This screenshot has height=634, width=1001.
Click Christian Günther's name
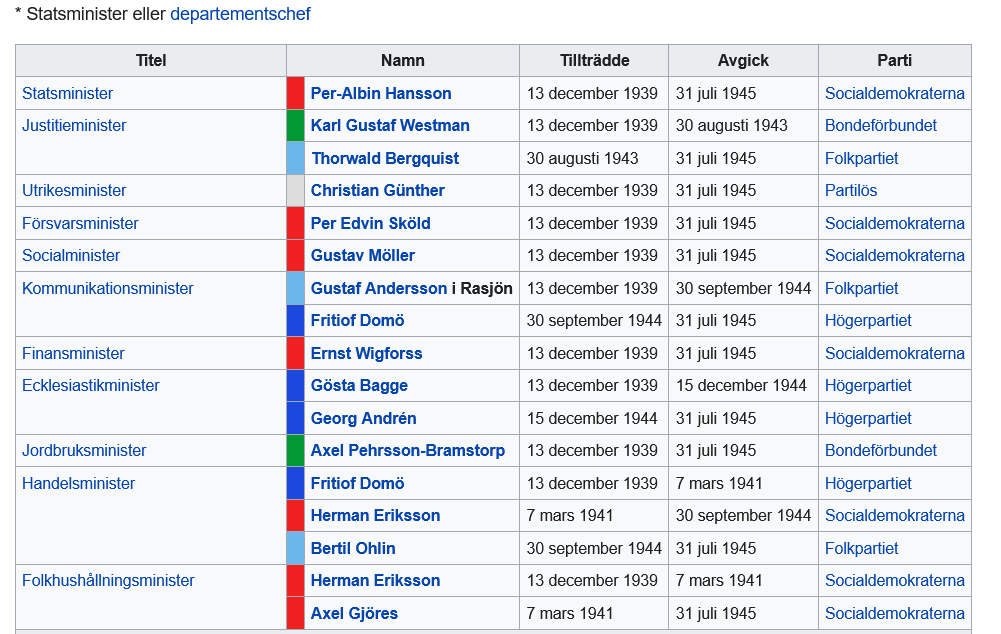377,190
